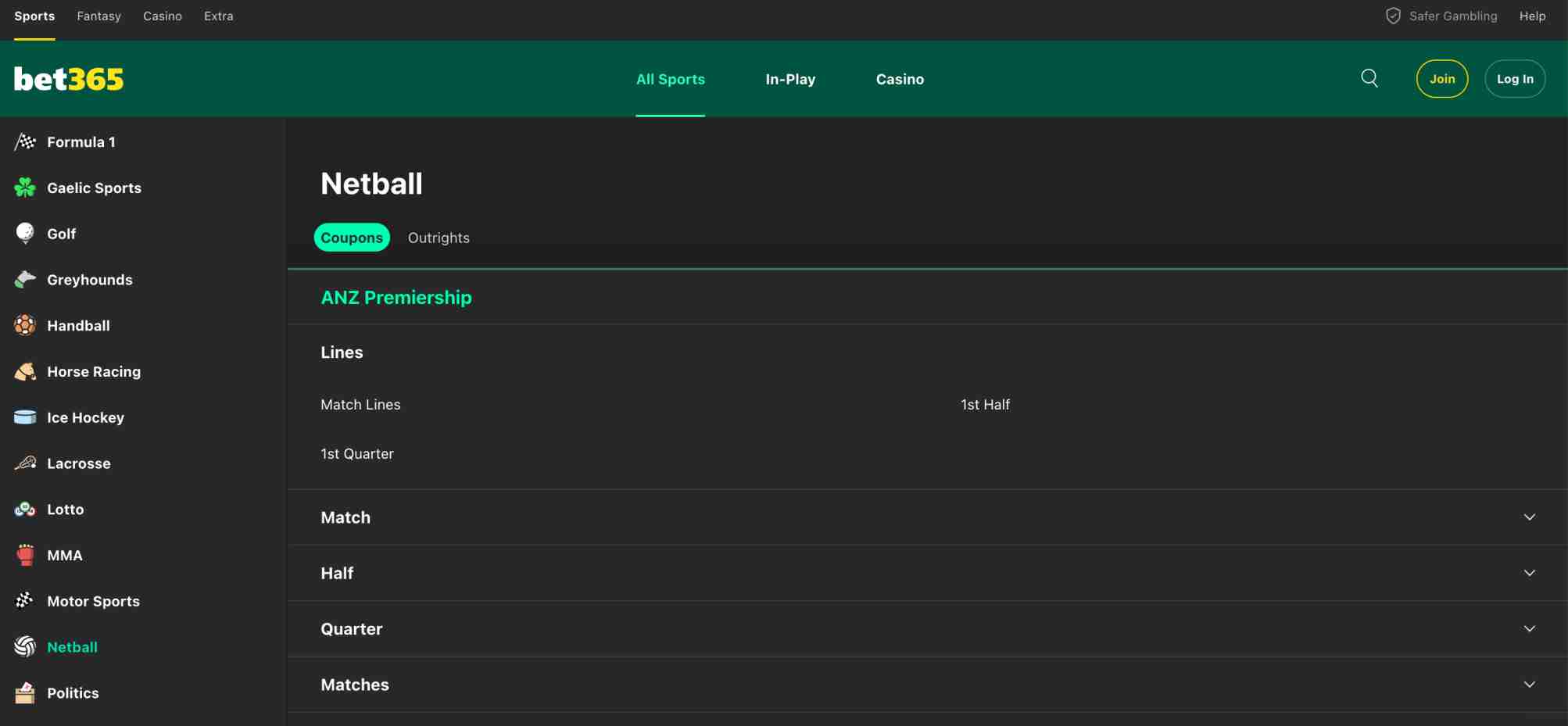
Task: Select Gaelic Sports in the sidebar
Action: click(94, 188)
